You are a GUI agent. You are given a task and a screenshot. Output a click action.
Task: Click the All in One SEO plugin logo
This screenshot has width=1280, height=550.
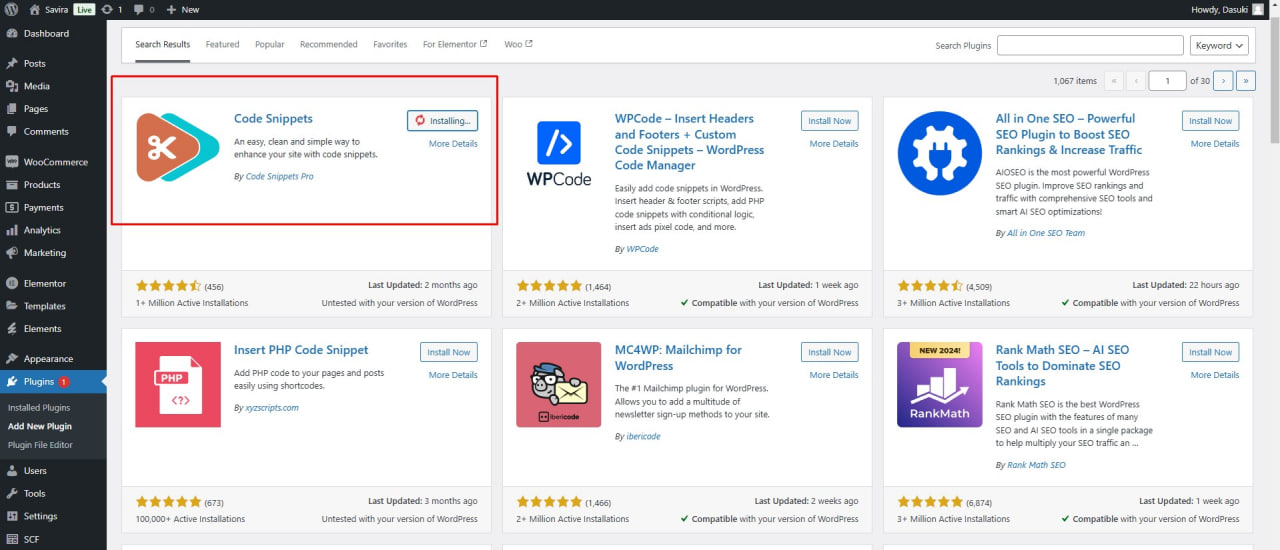pyautogui.click(x=940, y=153)
